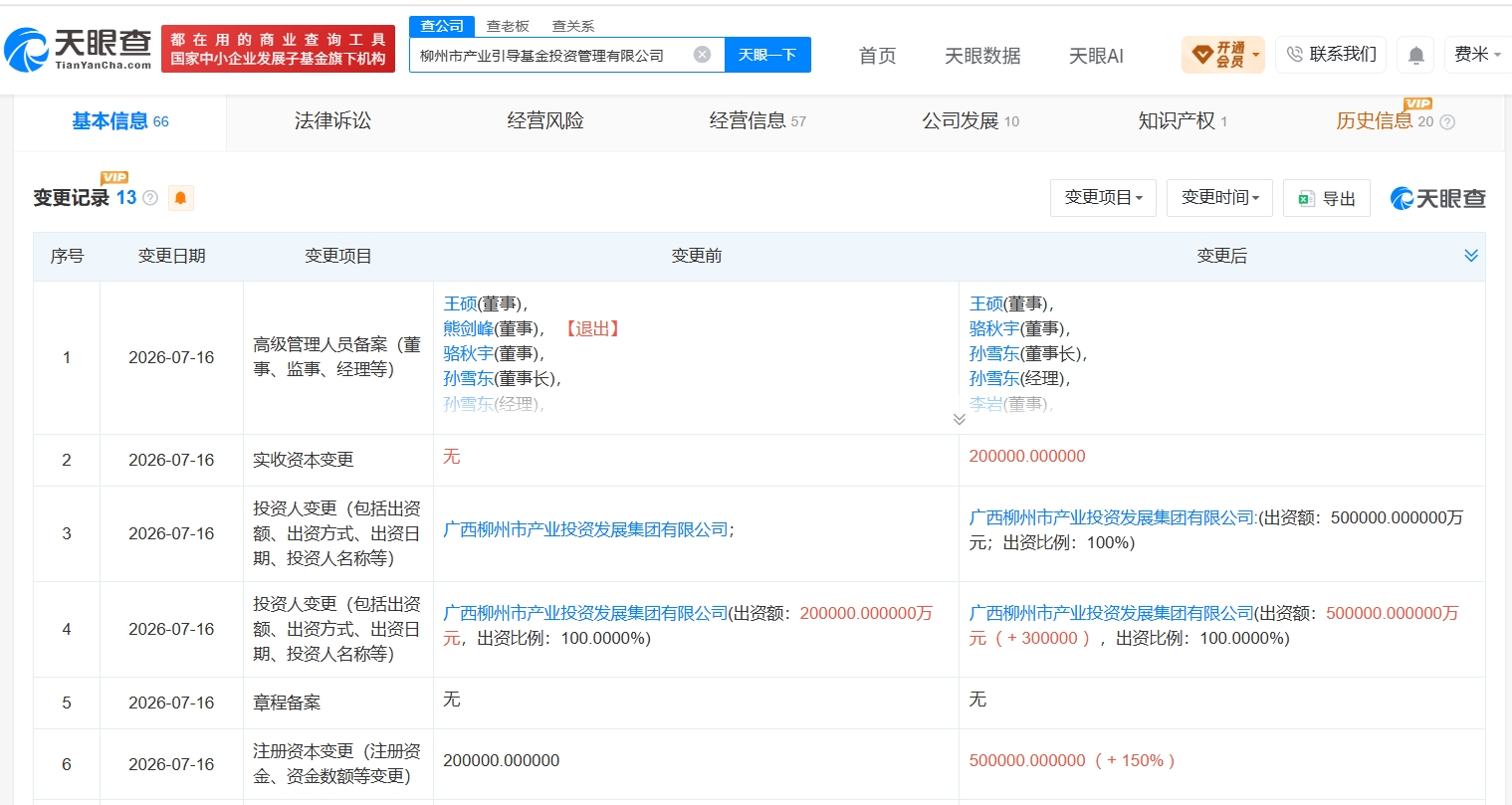Switch to the 经营风险 tab
Screen dimensions: 1512x805
click(545, 121)
